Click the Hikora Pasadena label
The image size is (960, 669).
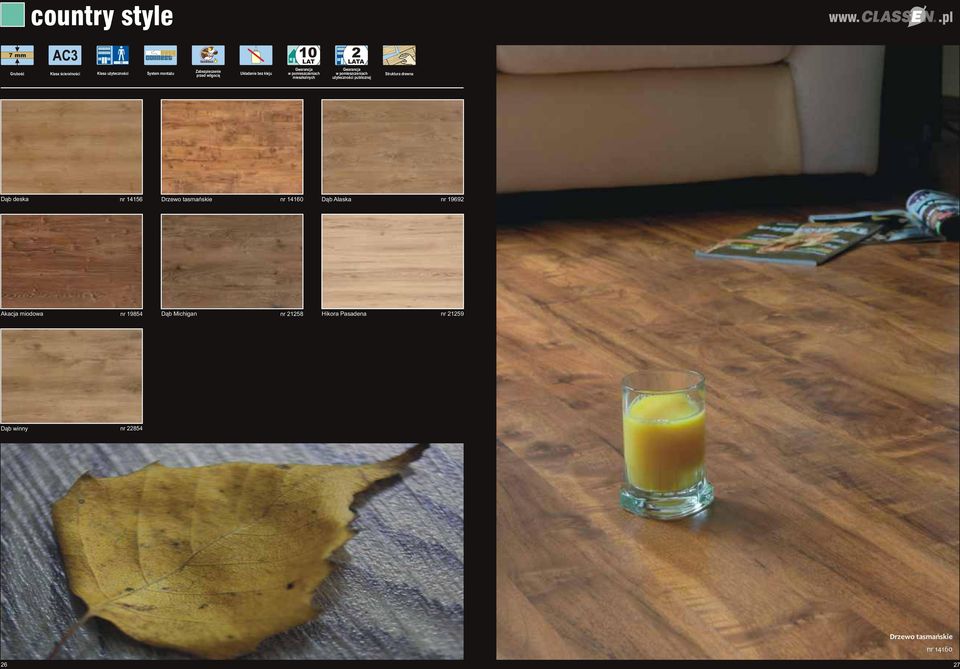[344, 314]
